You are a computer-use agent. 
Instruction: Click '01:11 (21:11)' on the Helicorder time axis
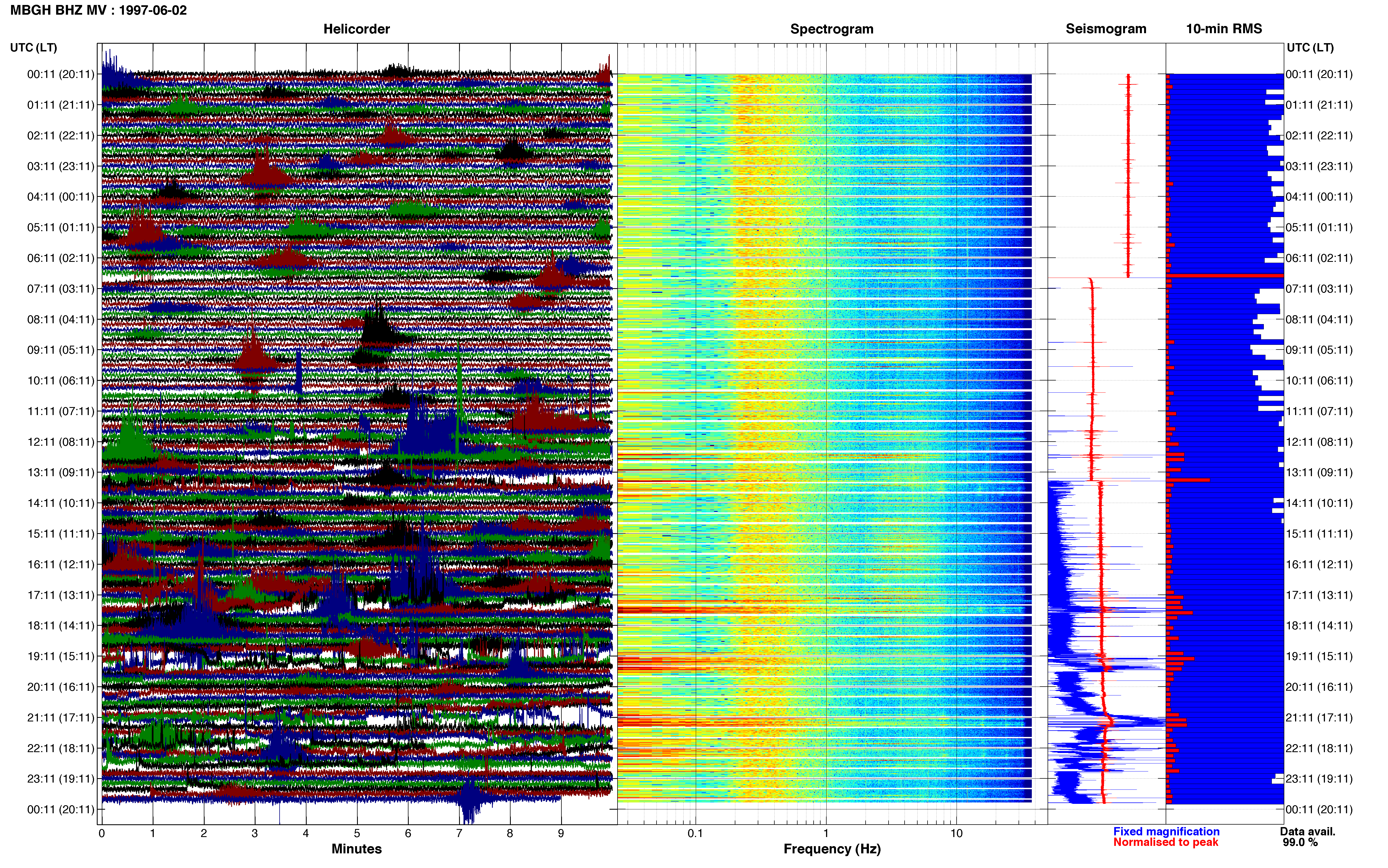point(61,105)
